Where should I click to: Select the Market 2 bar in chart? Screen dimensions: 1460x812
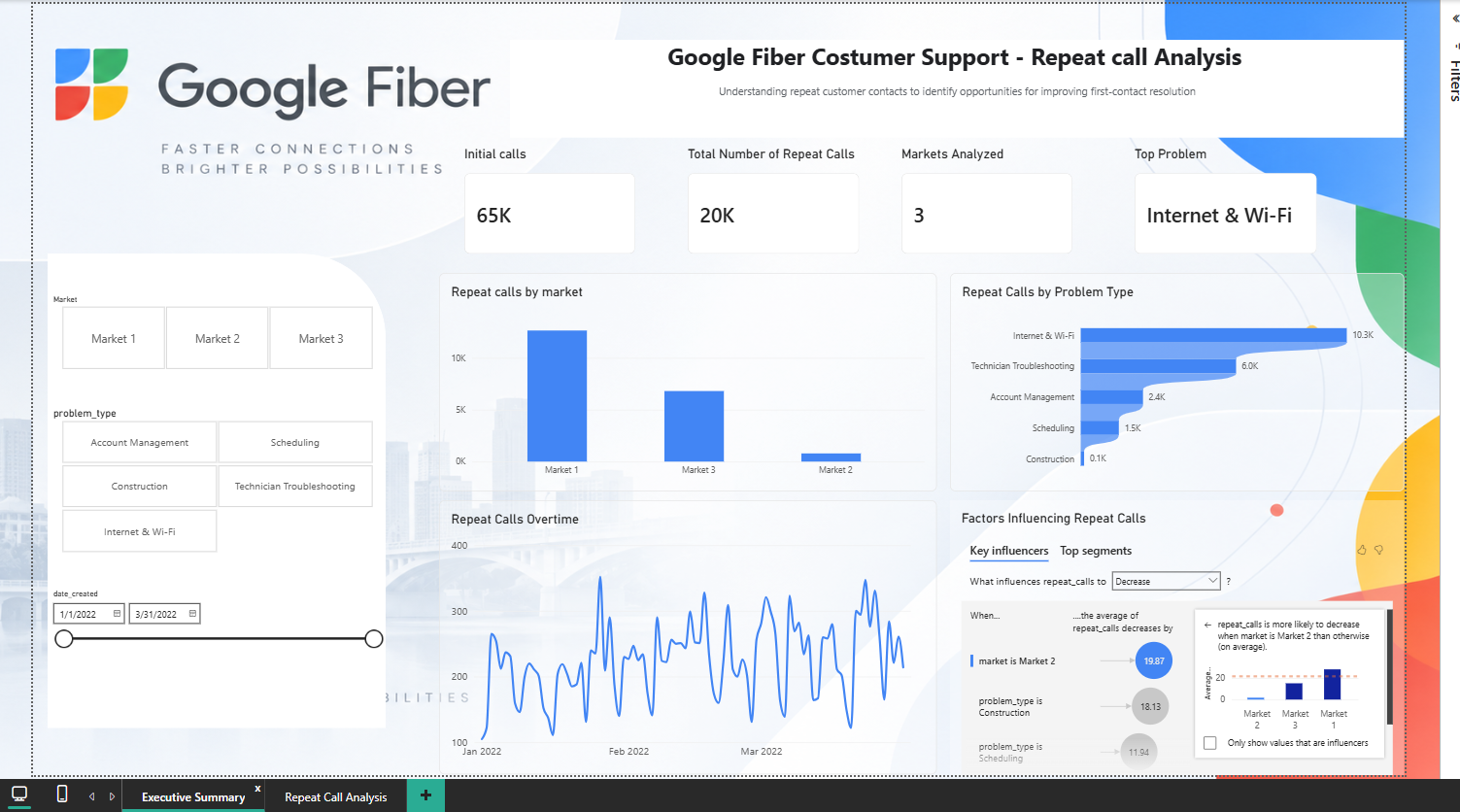click(832, 457)
